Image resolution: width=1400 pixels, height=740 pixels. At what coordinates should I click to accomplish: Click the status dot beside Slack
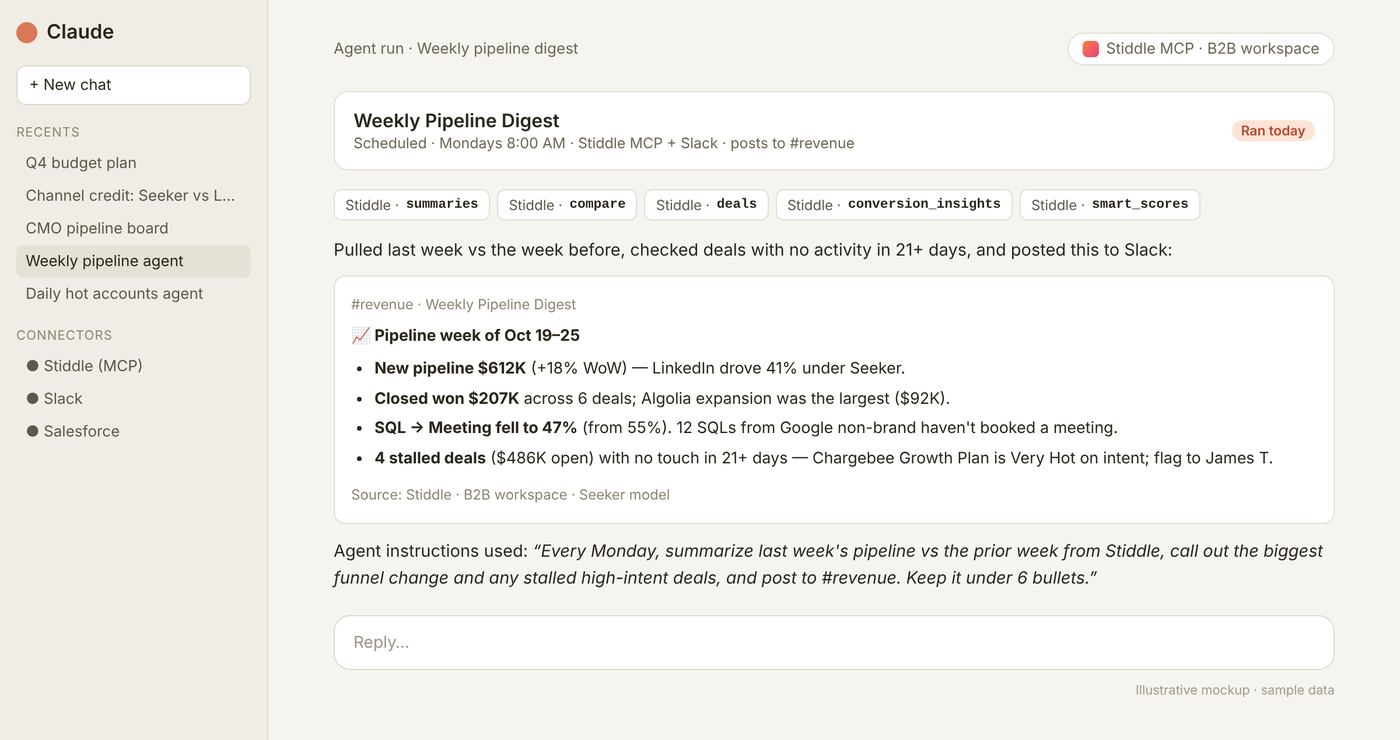click(32, 398)
